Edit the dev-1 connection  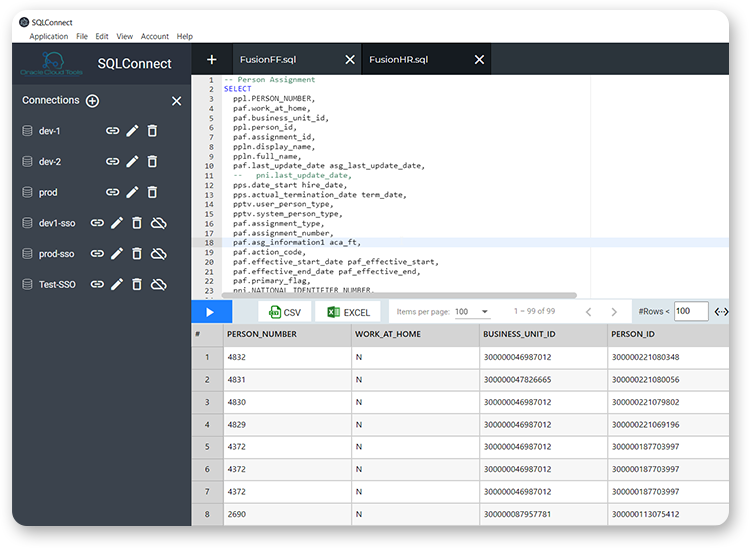[132, 131]
